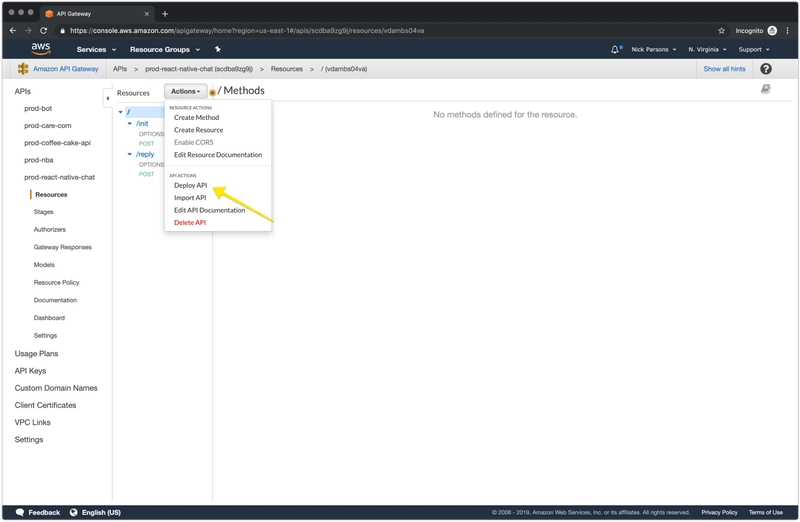The width and height of the screenshot is (800, 522).
Task: Open Terms of Use link
Action: (765, 512)
